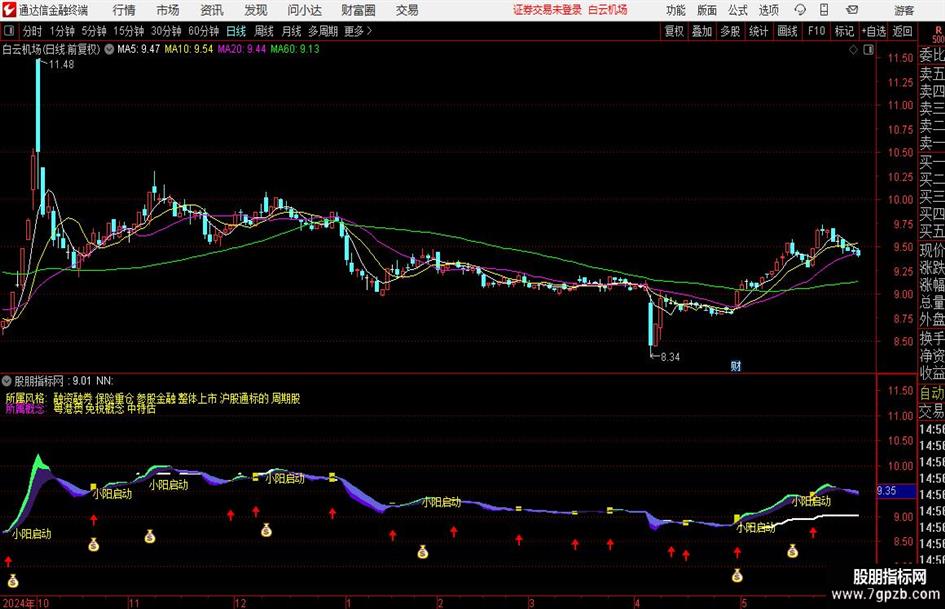Switch to 15分钟 period
This screenshot has height=609, width=945.
128,31
